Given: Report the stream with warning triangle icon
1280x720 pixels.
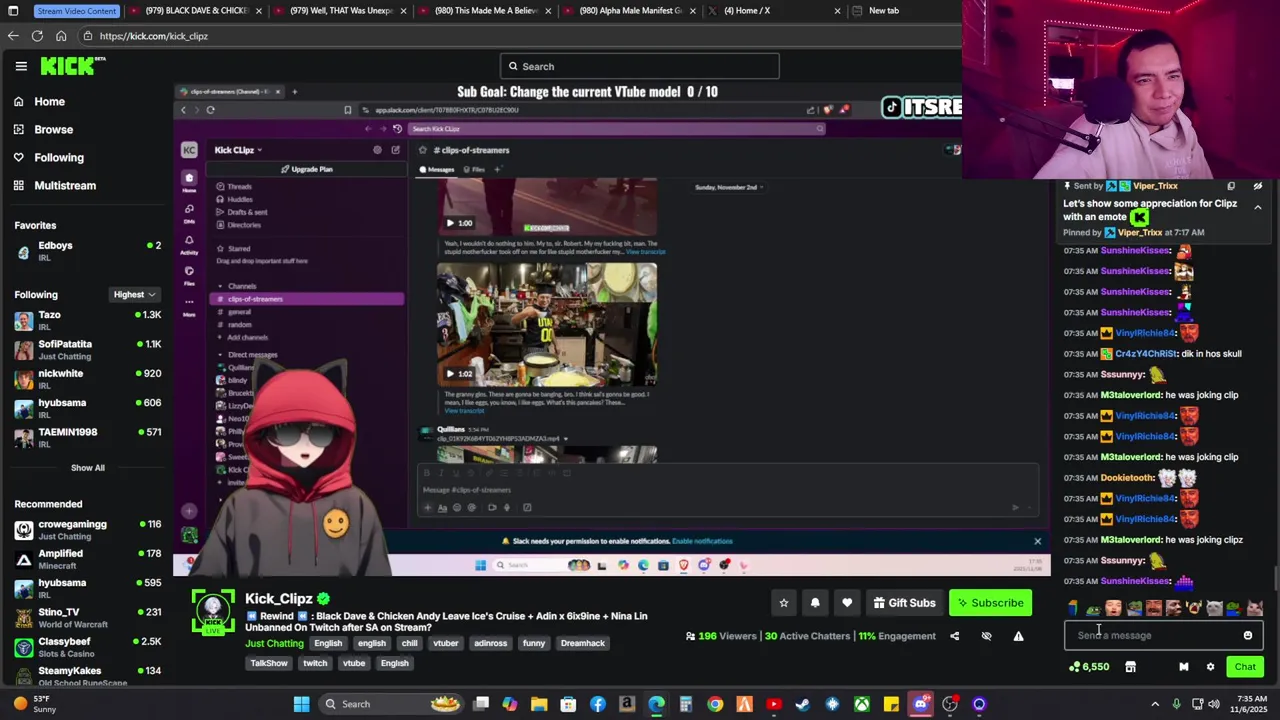Looking at the screenshot, I should [1018, 636].
